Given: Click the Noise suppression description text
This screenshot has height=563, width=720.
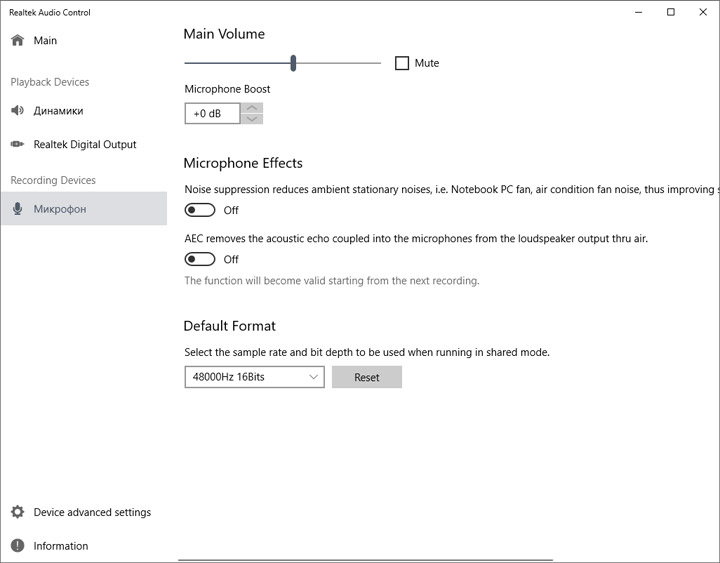Looking at the screenshot, I should [452, 190].
